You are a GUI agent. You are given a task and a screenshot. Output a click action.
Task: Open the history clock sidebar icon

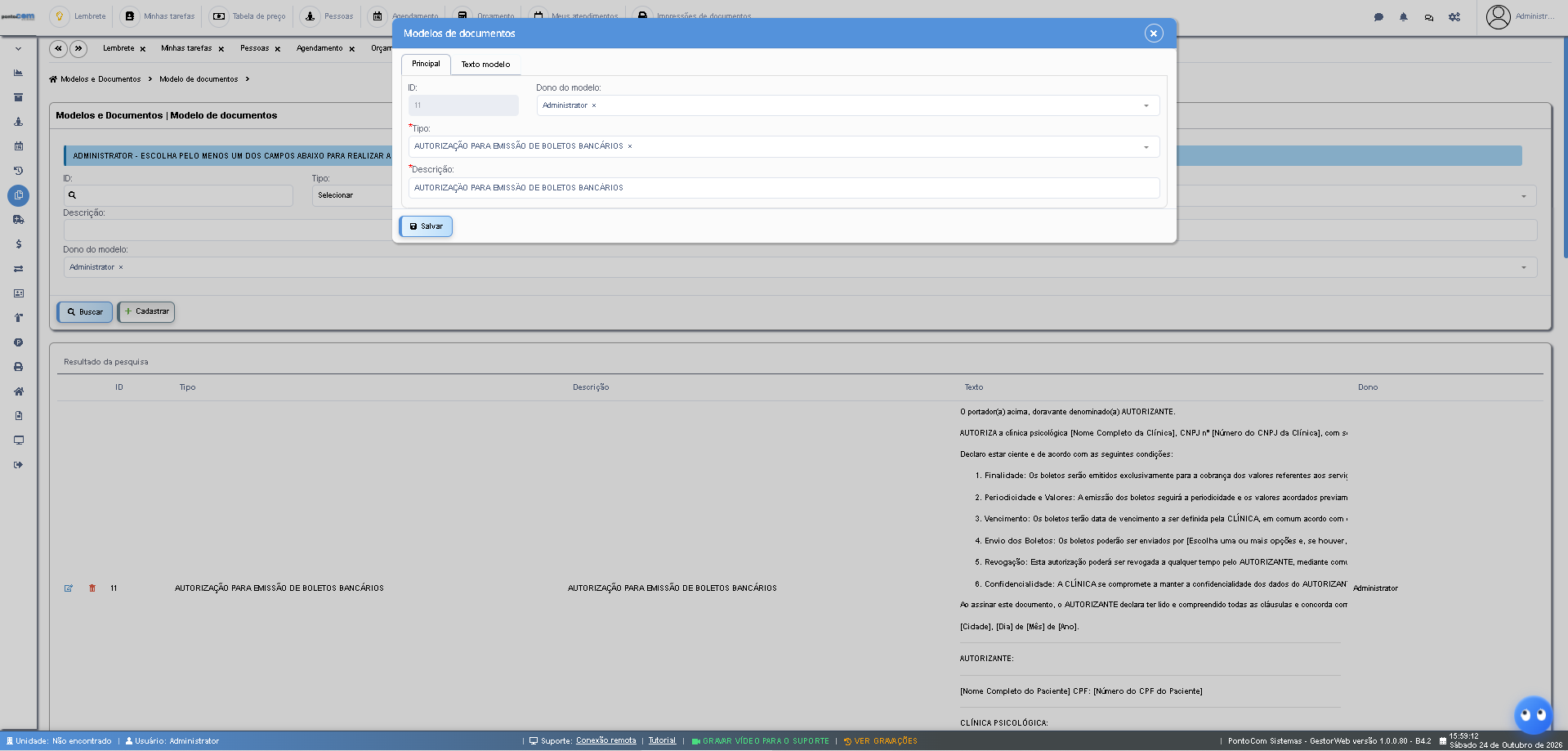18,171
